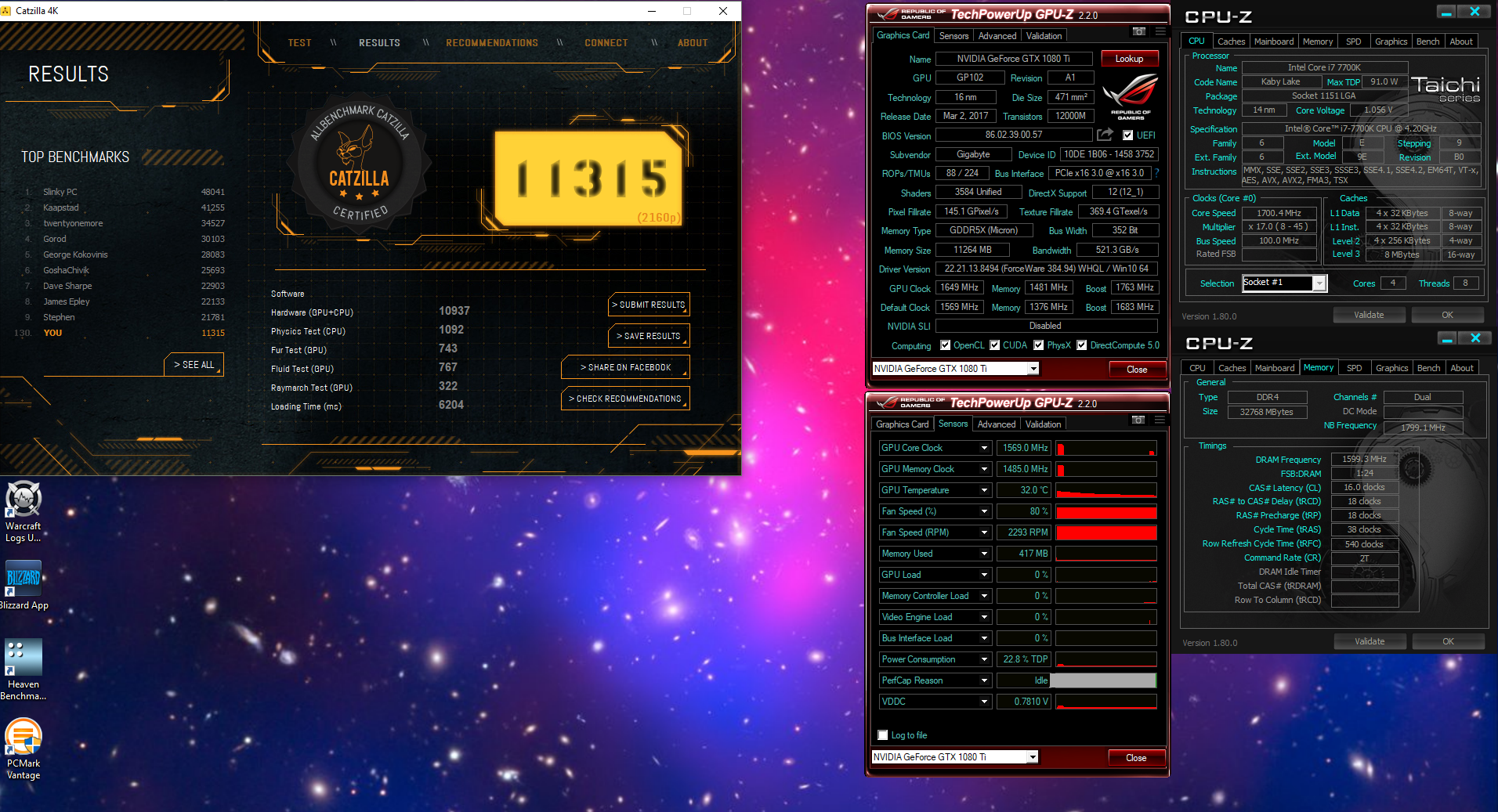Screen dimensions: 1498x812
Task: Open Warcraft Logs Uploader desktop shortcut
Action: [x=24, y=511]
